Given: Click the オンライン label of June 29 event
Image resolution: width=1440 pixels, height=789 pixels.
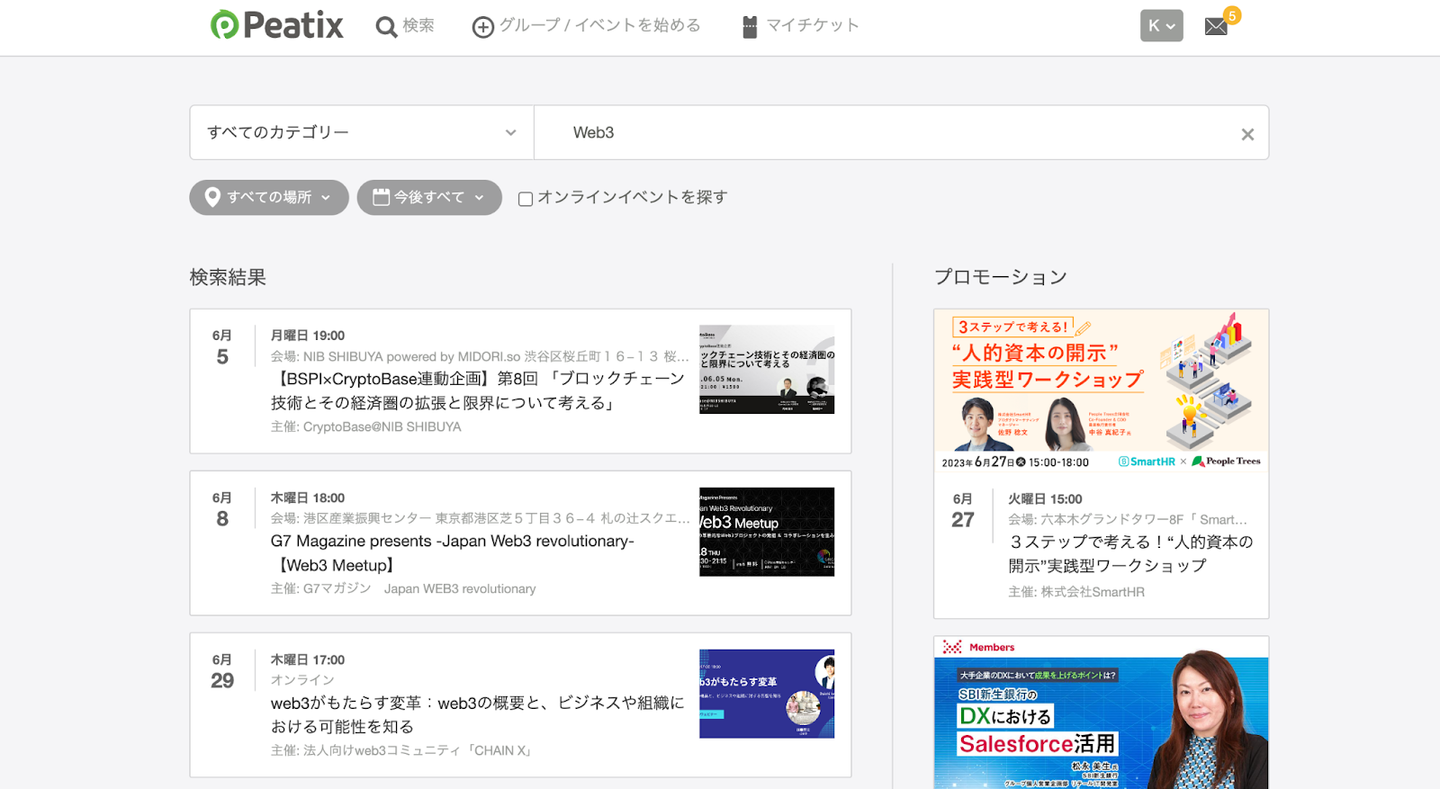Looking at the screenshot, I should [x=303, y=680].
